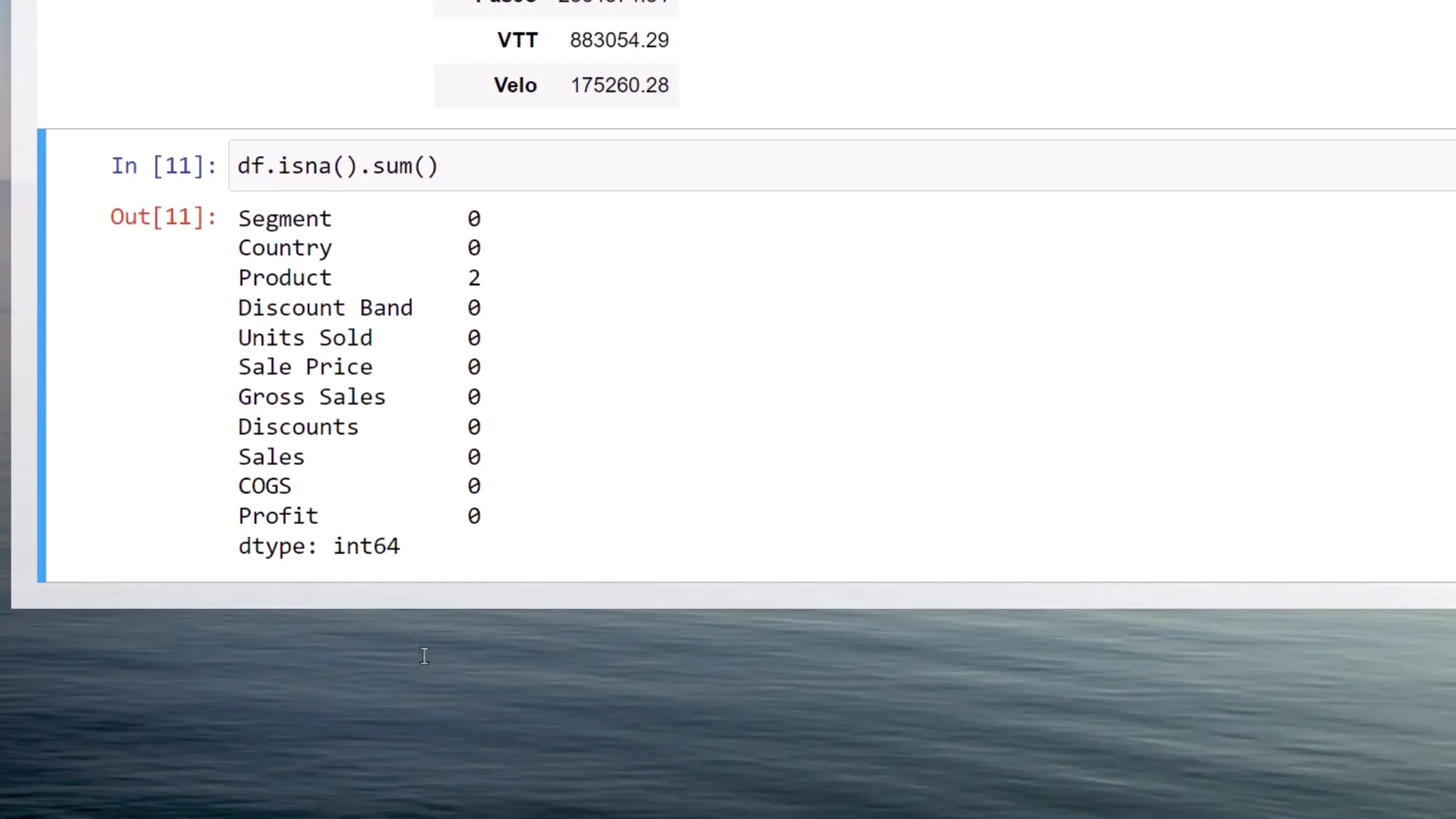Select the Units Sold entry
This screenshot has height=819, width=1456.
click(x=305, y=337)
